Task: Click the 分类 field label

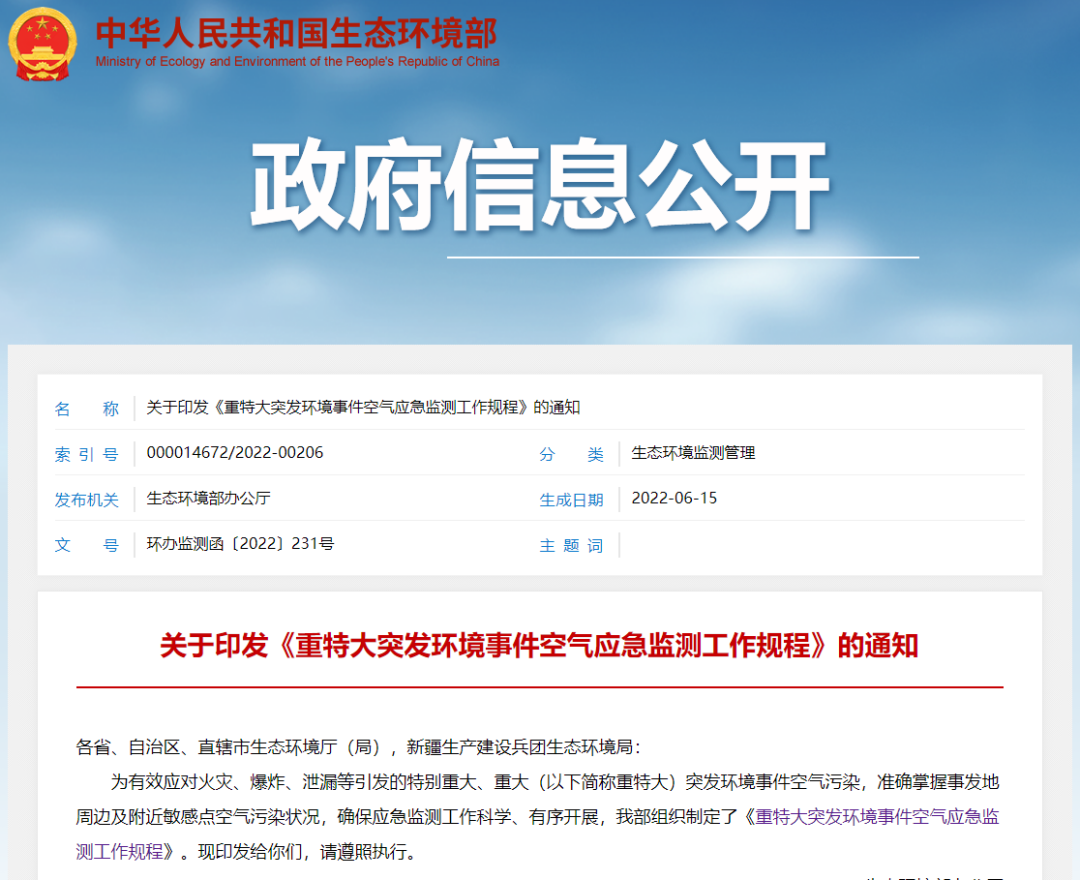Action: (572, 454)
